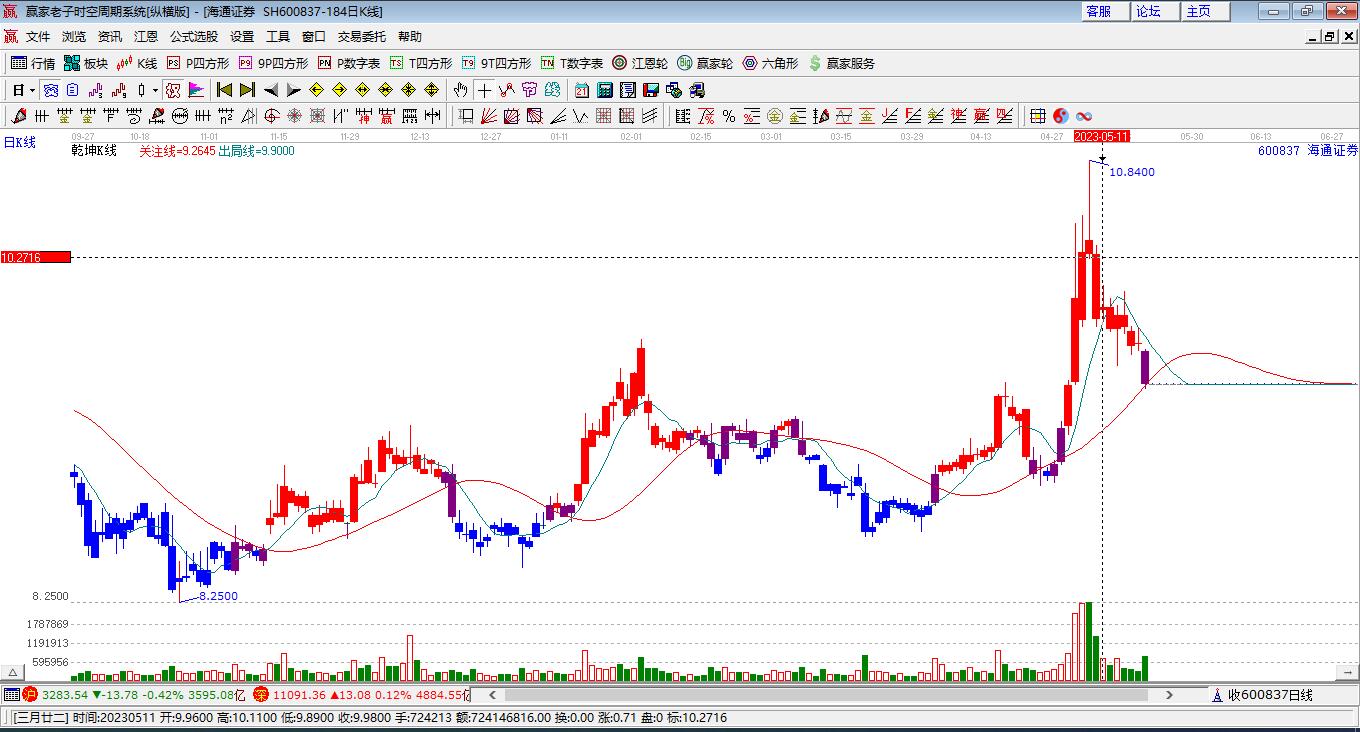Expand the 日 period dropdown arrow
This screenshot has width=1360, height=732.
click(x=32, y=90)
